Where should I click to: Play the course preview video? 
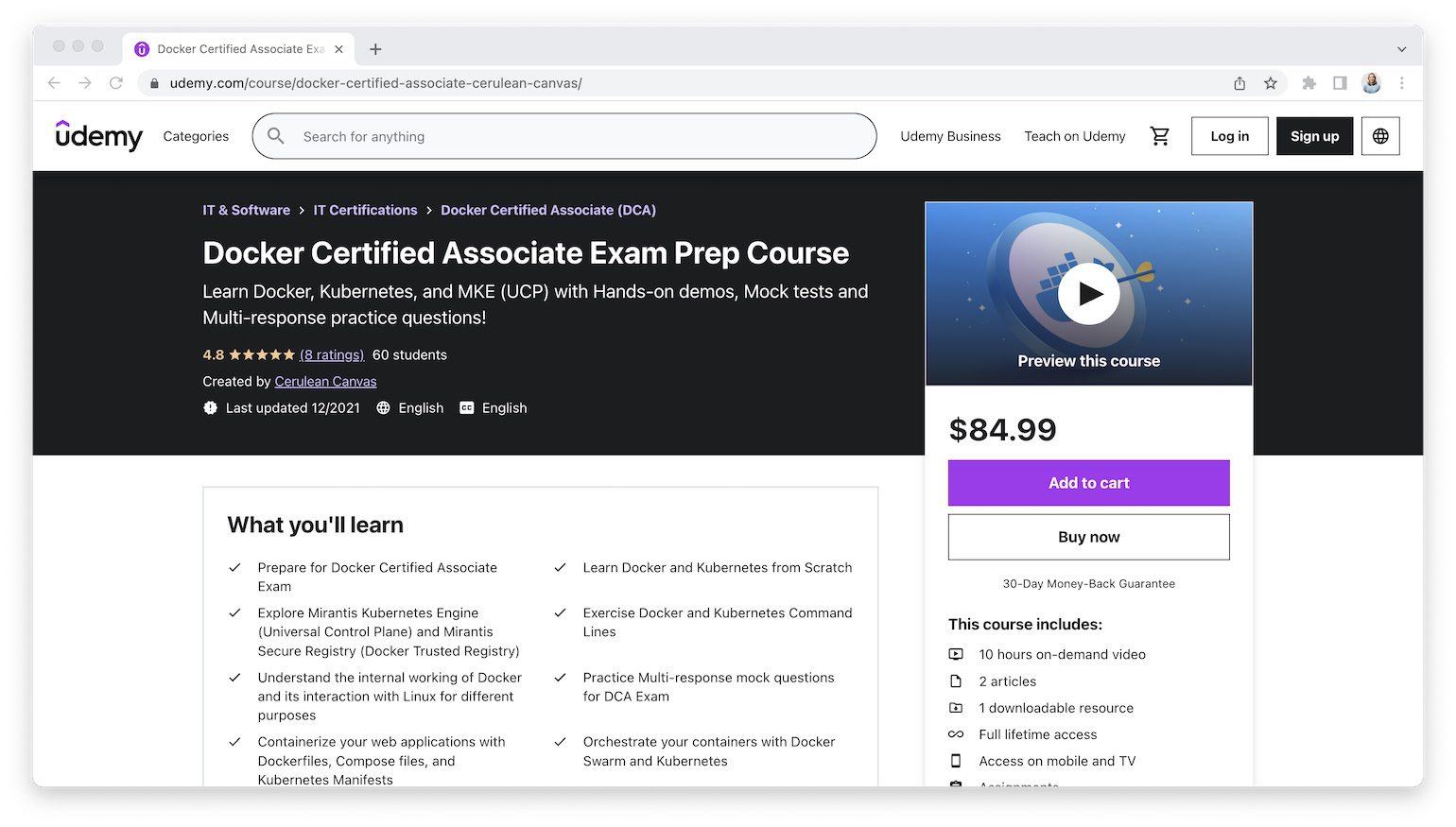tap(1088, 292)
